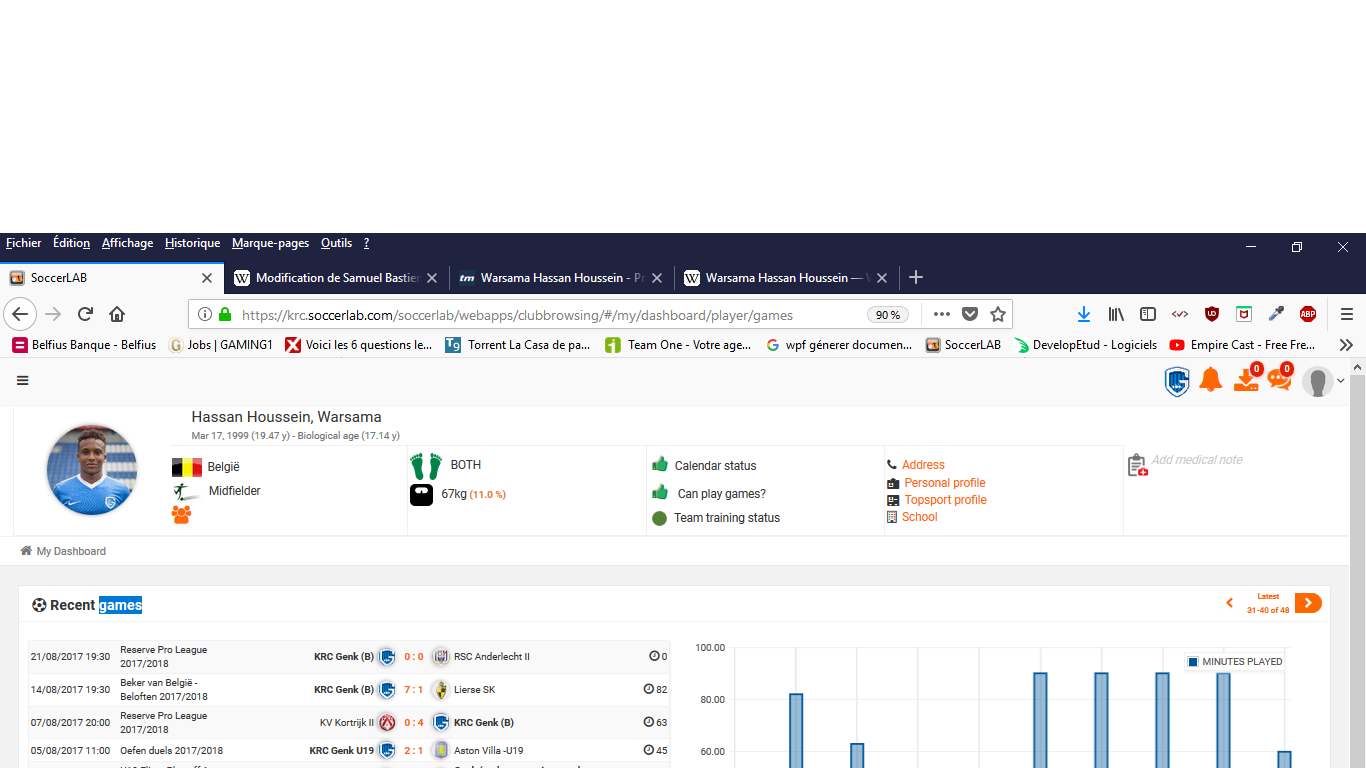The image size is (1366, 768).
Task: Open the Empire Cast YouTube bookmark
Action: point(1241,345)
